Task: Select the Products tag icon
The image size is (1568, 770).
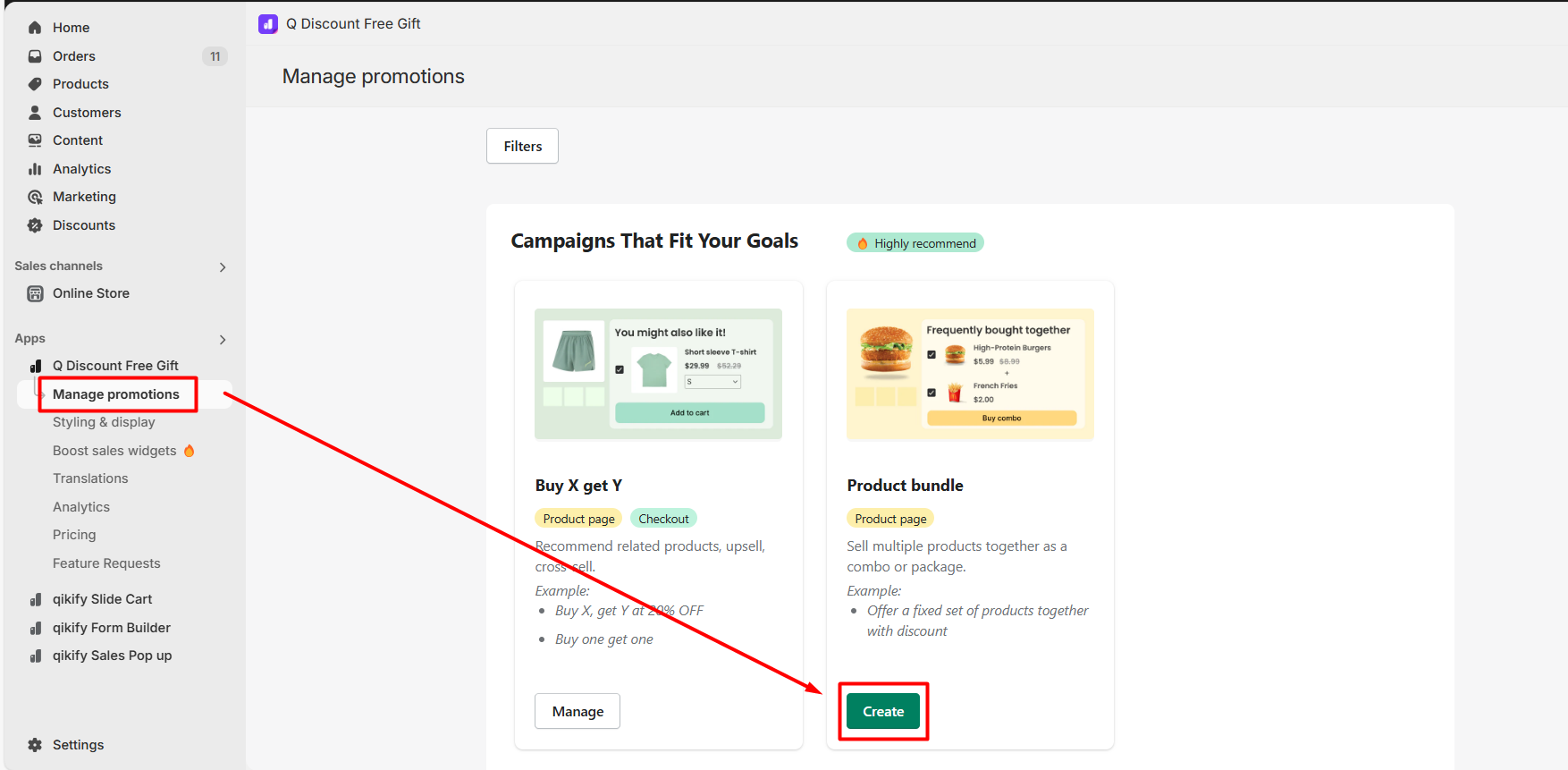Action: pos(35,84)
